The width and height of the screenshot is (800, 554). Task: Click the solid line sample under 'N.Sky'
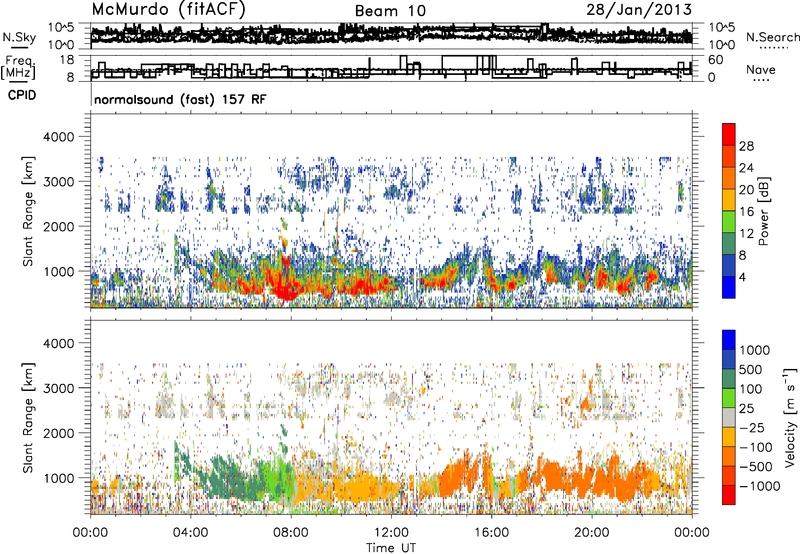(19, 47)
